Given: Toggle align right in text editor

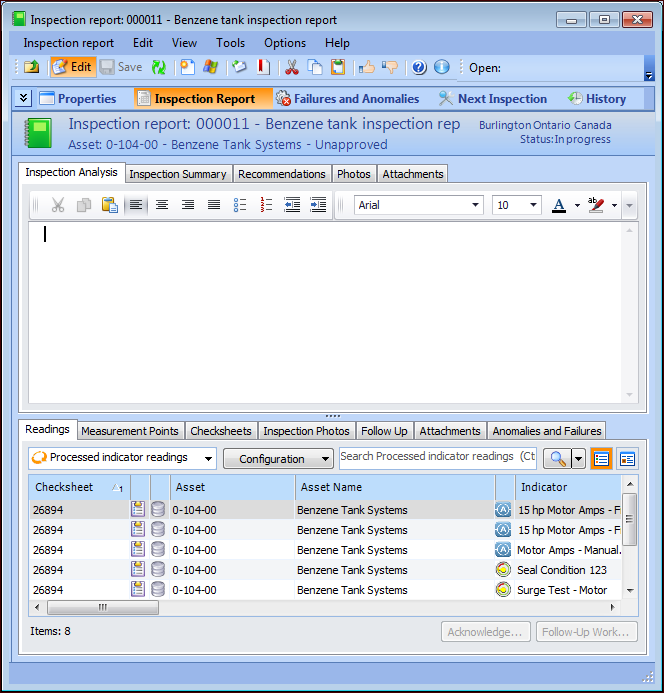Looking at the screenshot, I should [x=188, y=205].
